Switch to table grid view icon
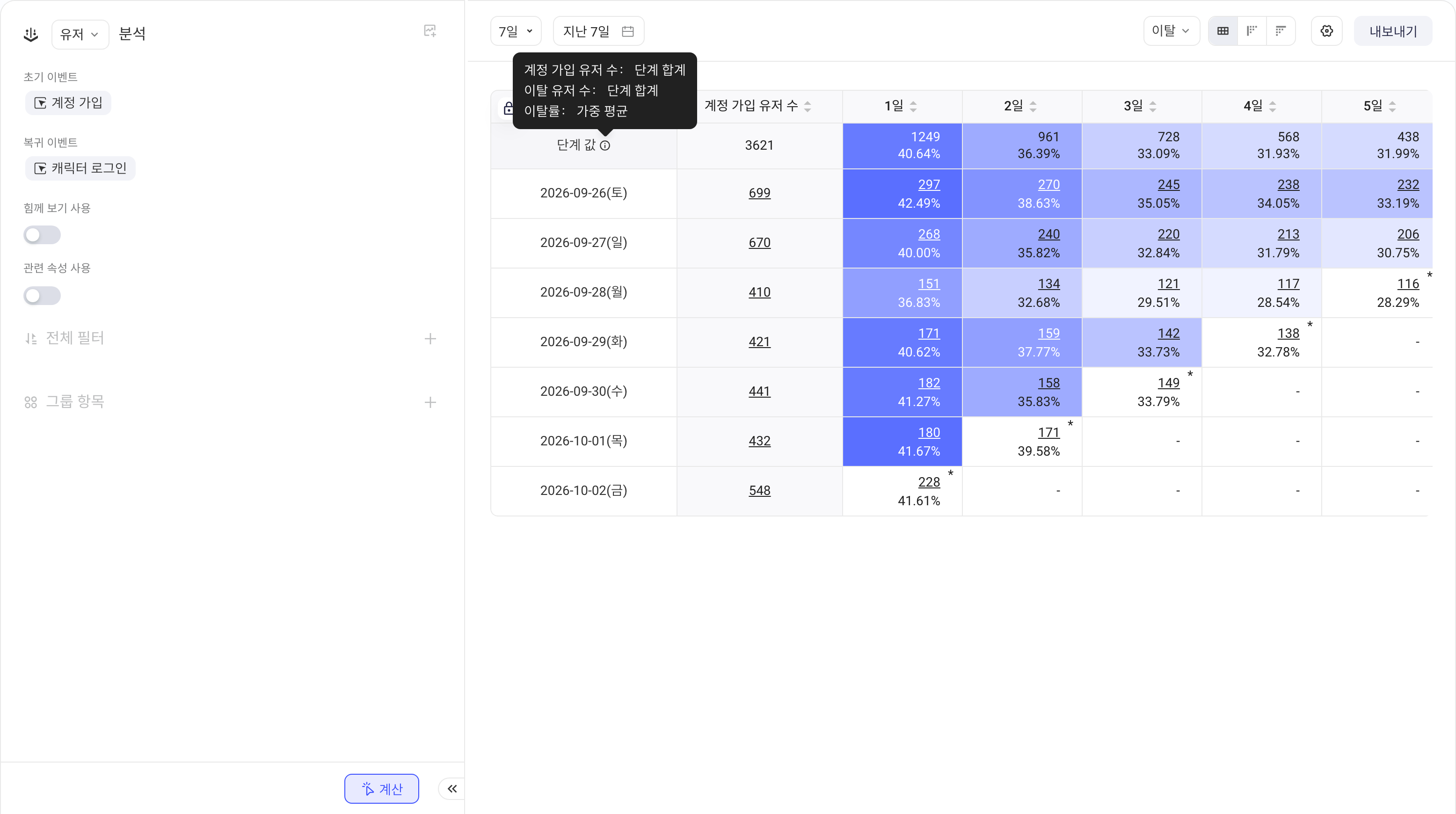This screenshot has height=814, width=1456. (1223, 31)
